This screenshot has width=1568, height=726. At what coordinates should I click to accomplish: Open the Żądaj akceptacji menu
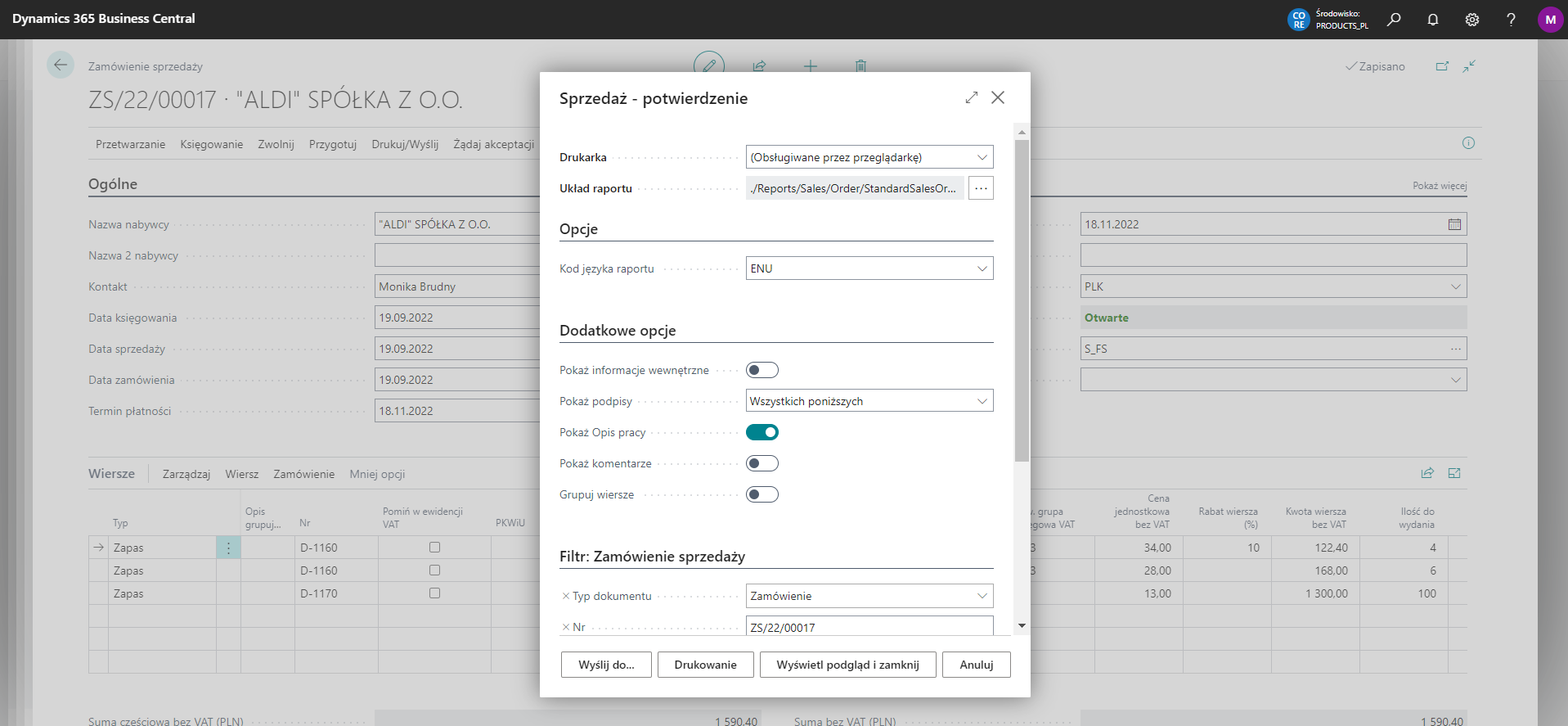[494, 144]
